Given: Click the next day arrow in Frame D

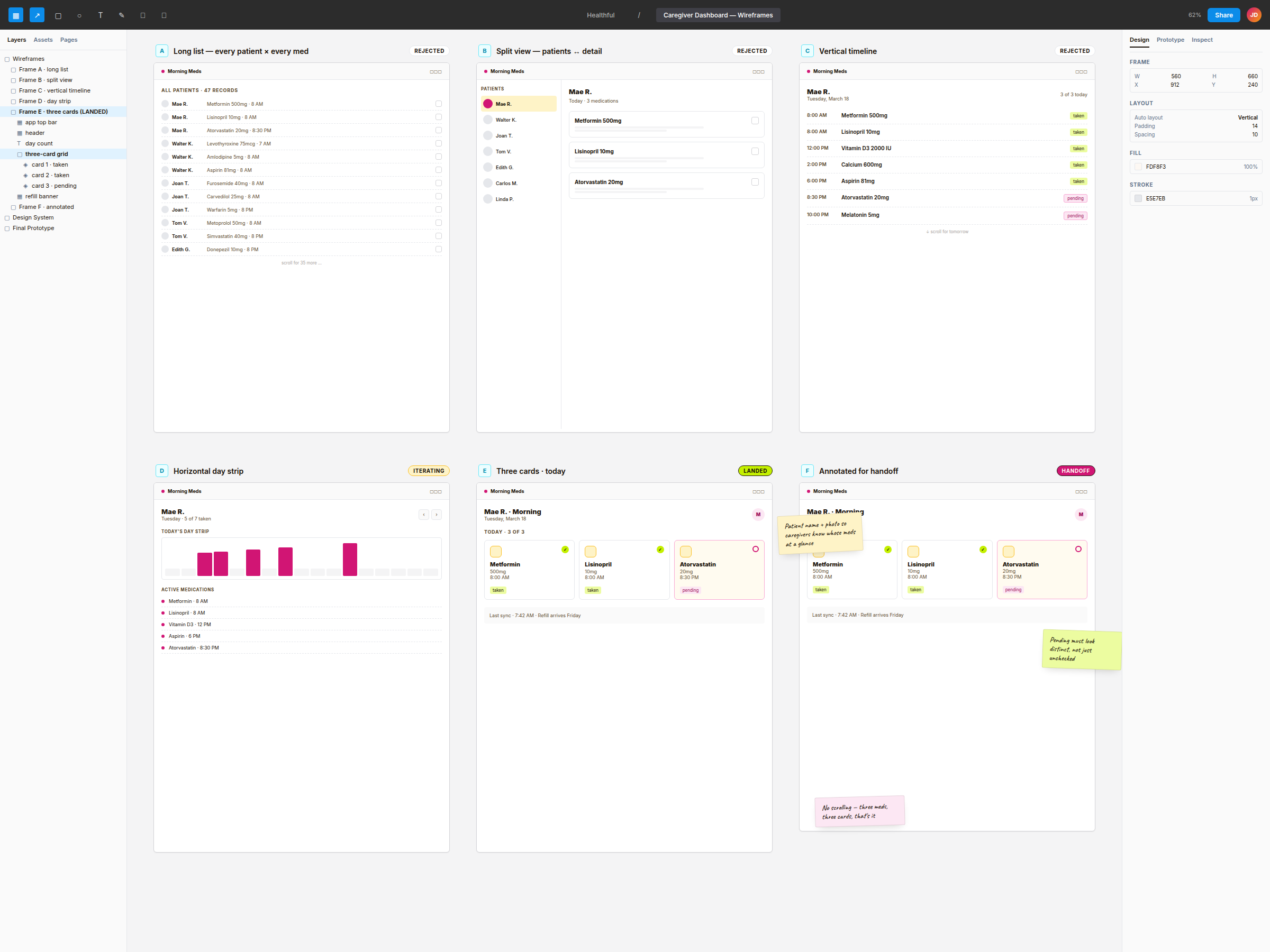Looking at the screenshot, I should pyautogui.click(x=437, y=515).
